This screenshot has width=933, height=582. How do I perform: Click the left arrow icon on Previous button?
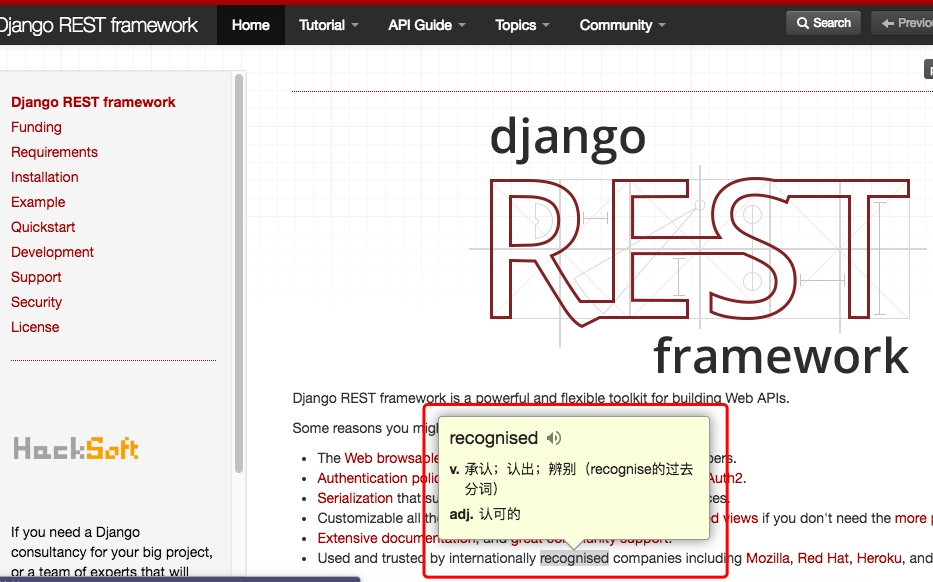tap(888, 23)
